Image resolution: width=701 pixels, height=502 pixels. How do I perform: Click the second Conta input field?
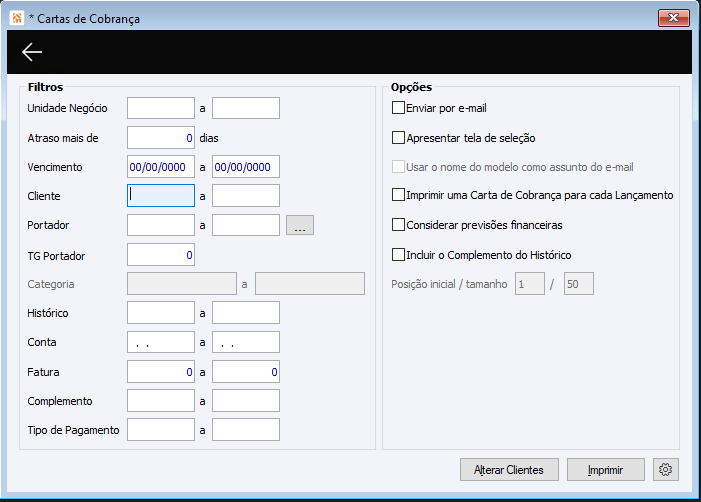[246, 343]
